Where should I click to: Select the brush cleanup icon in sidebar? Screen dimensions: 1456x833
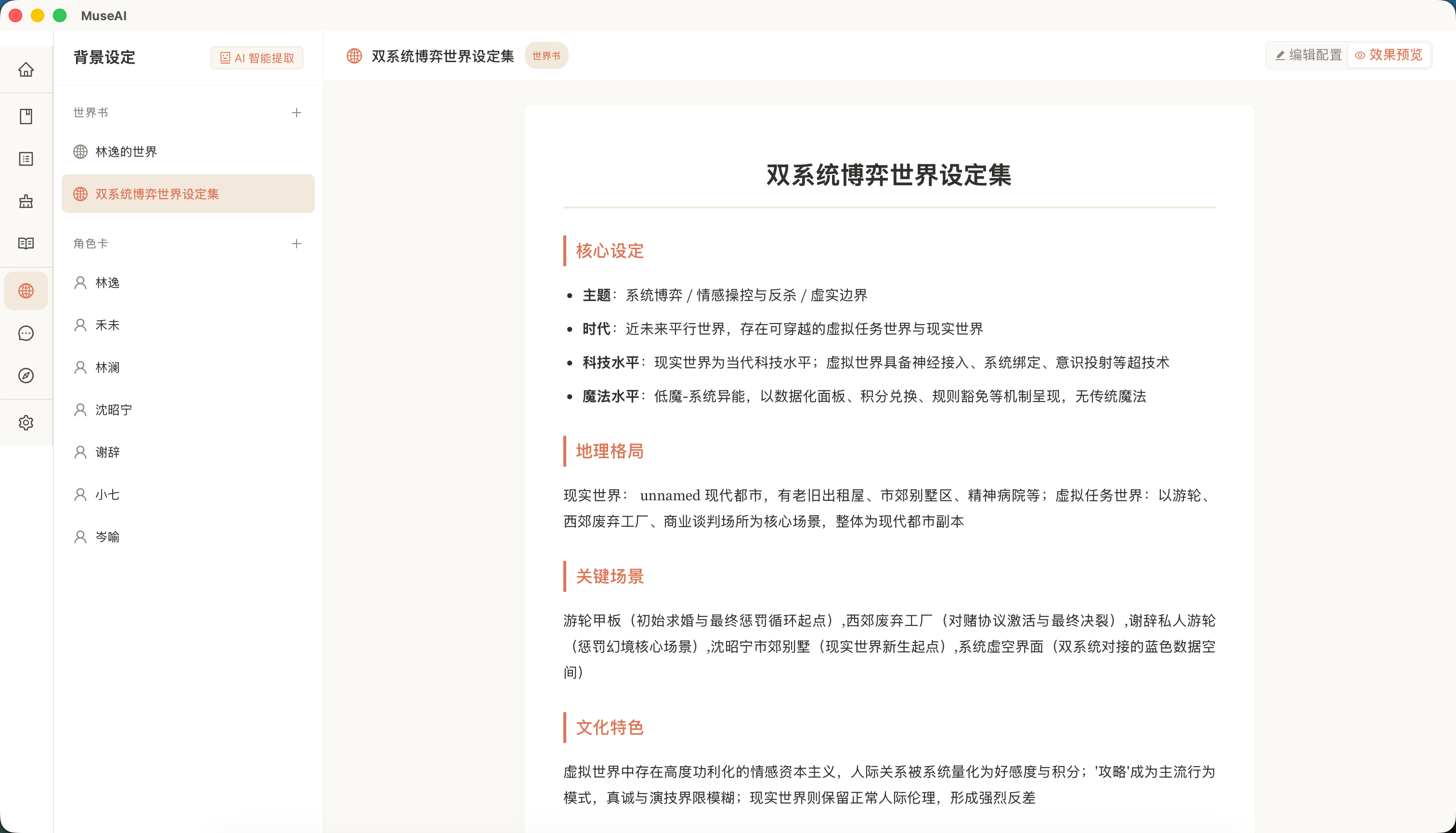click(x=26, y=201)
